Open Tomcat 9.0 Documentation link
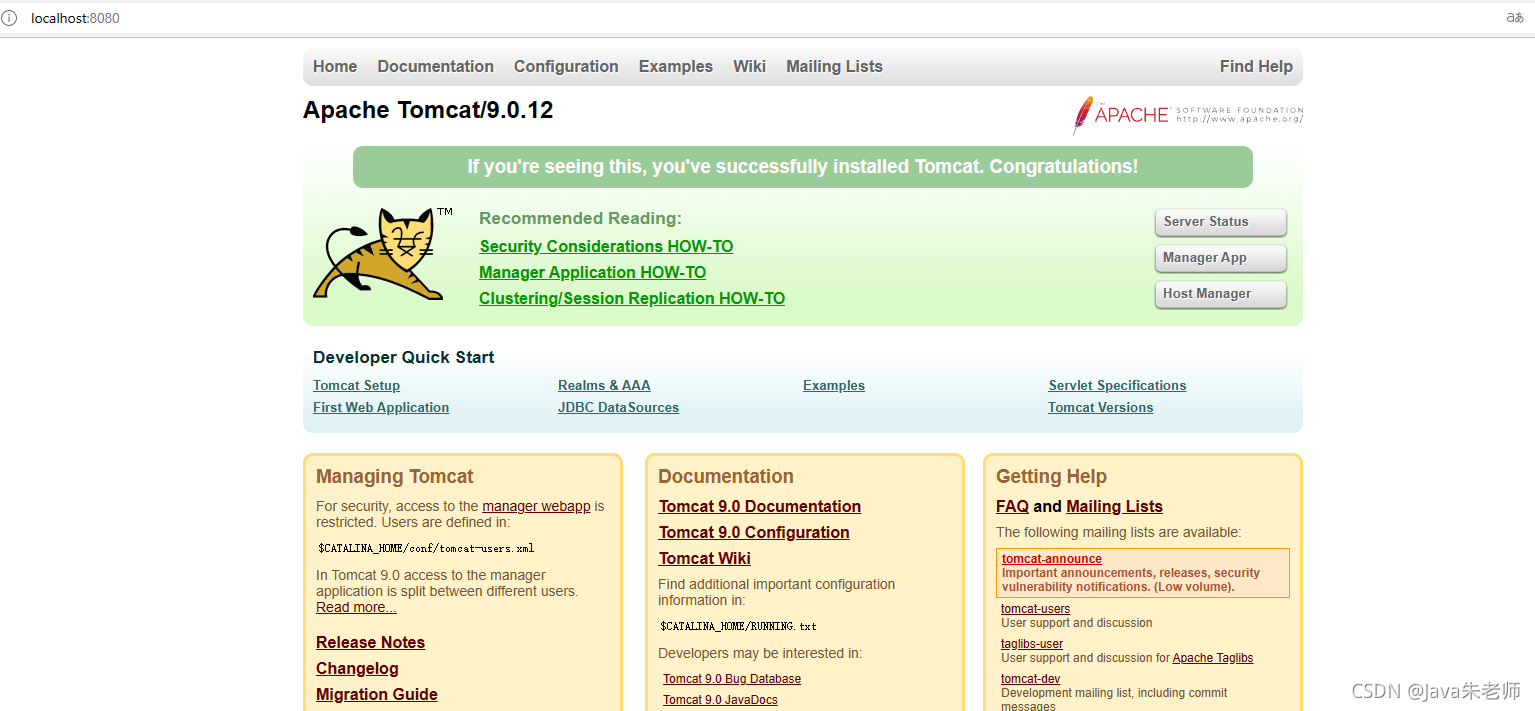 [x=760, y=506]
